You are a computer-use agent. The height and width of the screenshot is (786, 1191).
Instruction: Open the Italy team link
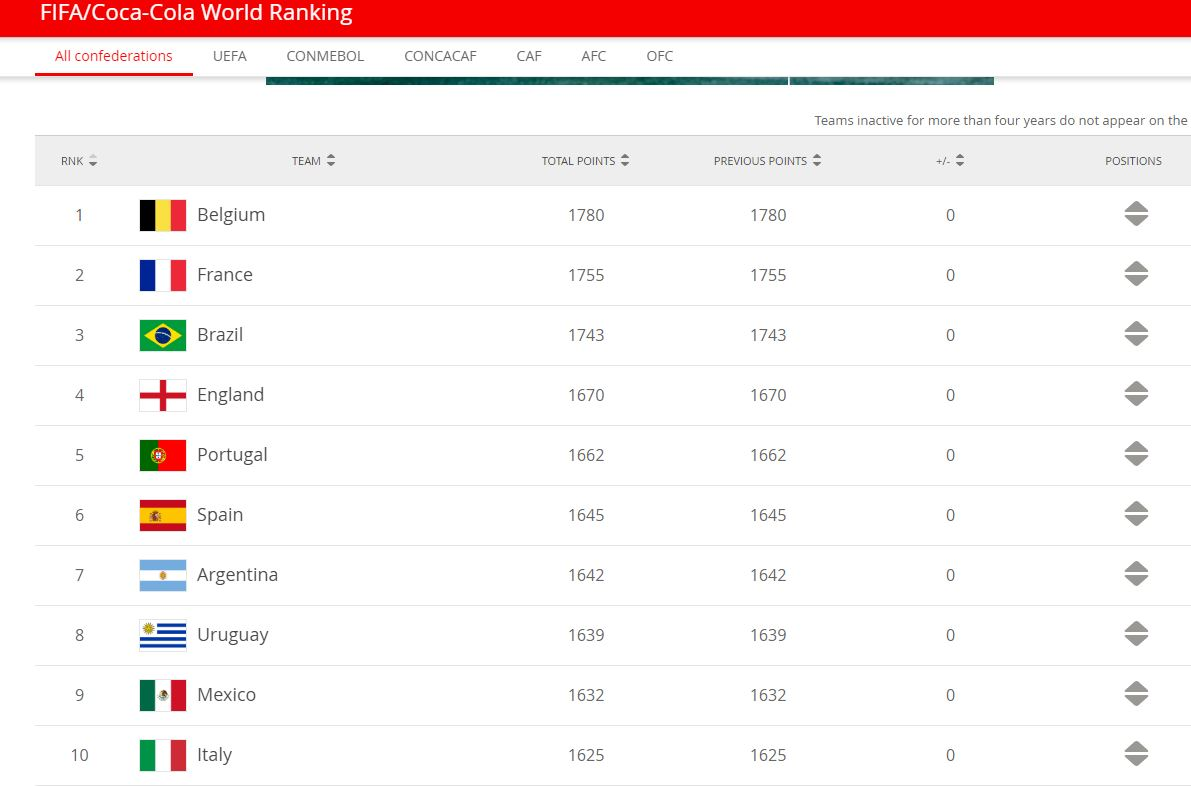coord(214,755)
